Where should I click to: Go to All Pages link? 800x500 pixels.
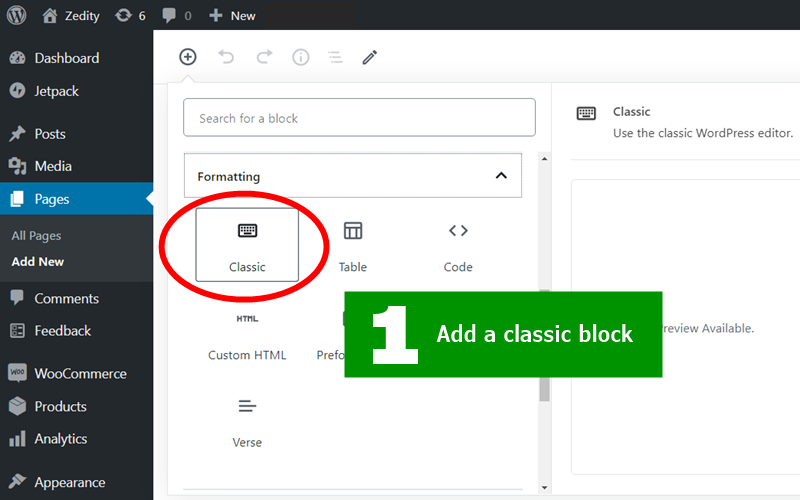pyautogui.click(x=36, y=236)
